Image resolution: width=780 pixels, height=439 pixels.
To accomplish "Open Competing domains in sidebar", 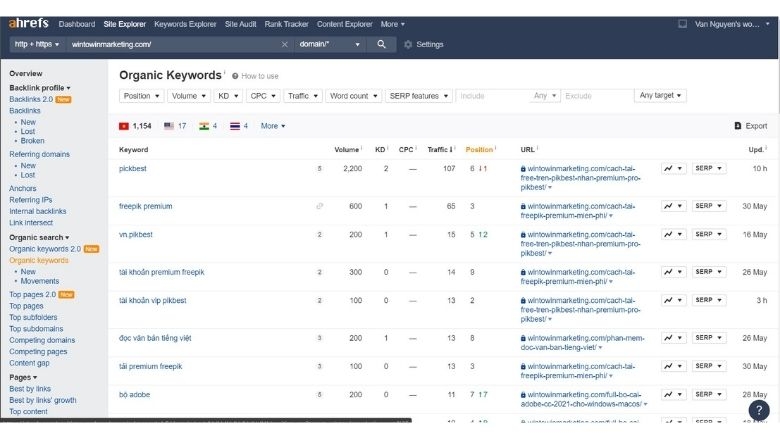I will (x=42, y=340).
